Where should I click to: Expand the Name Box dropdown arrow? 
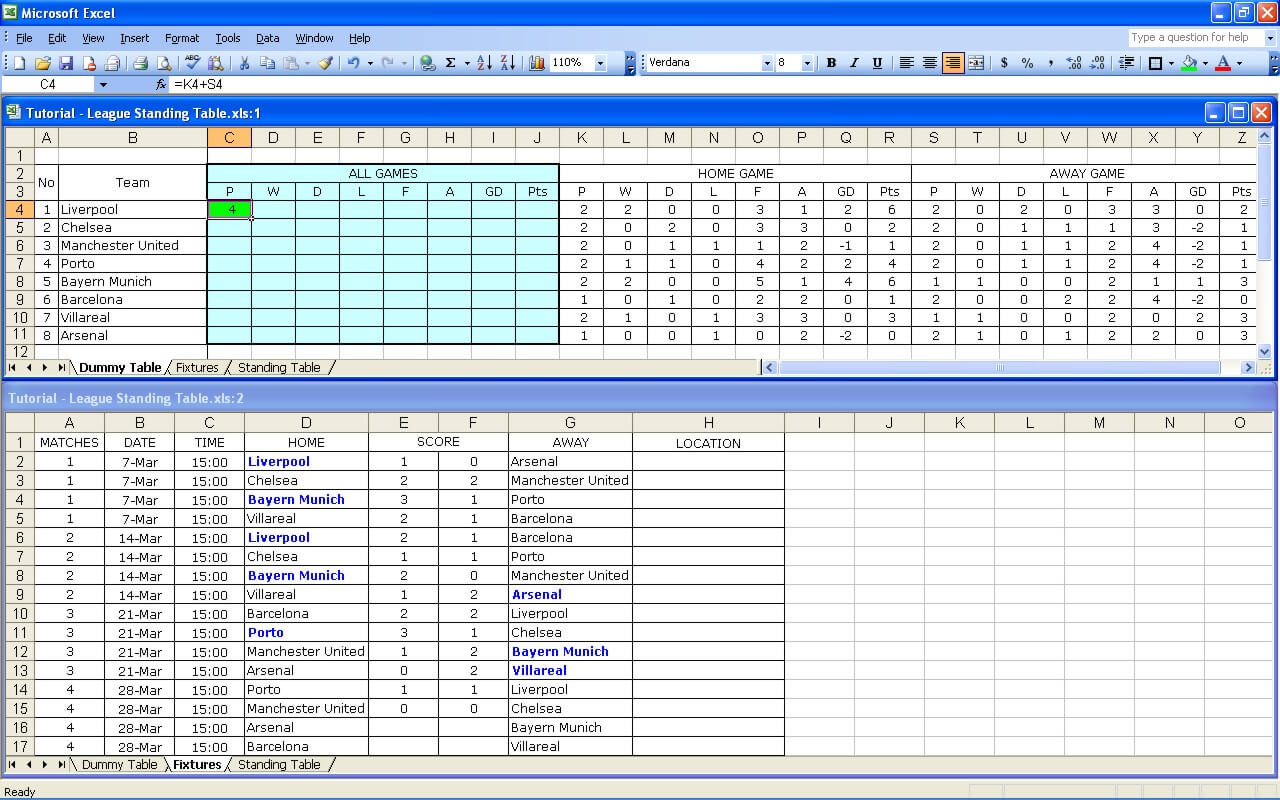click(102, 85)
